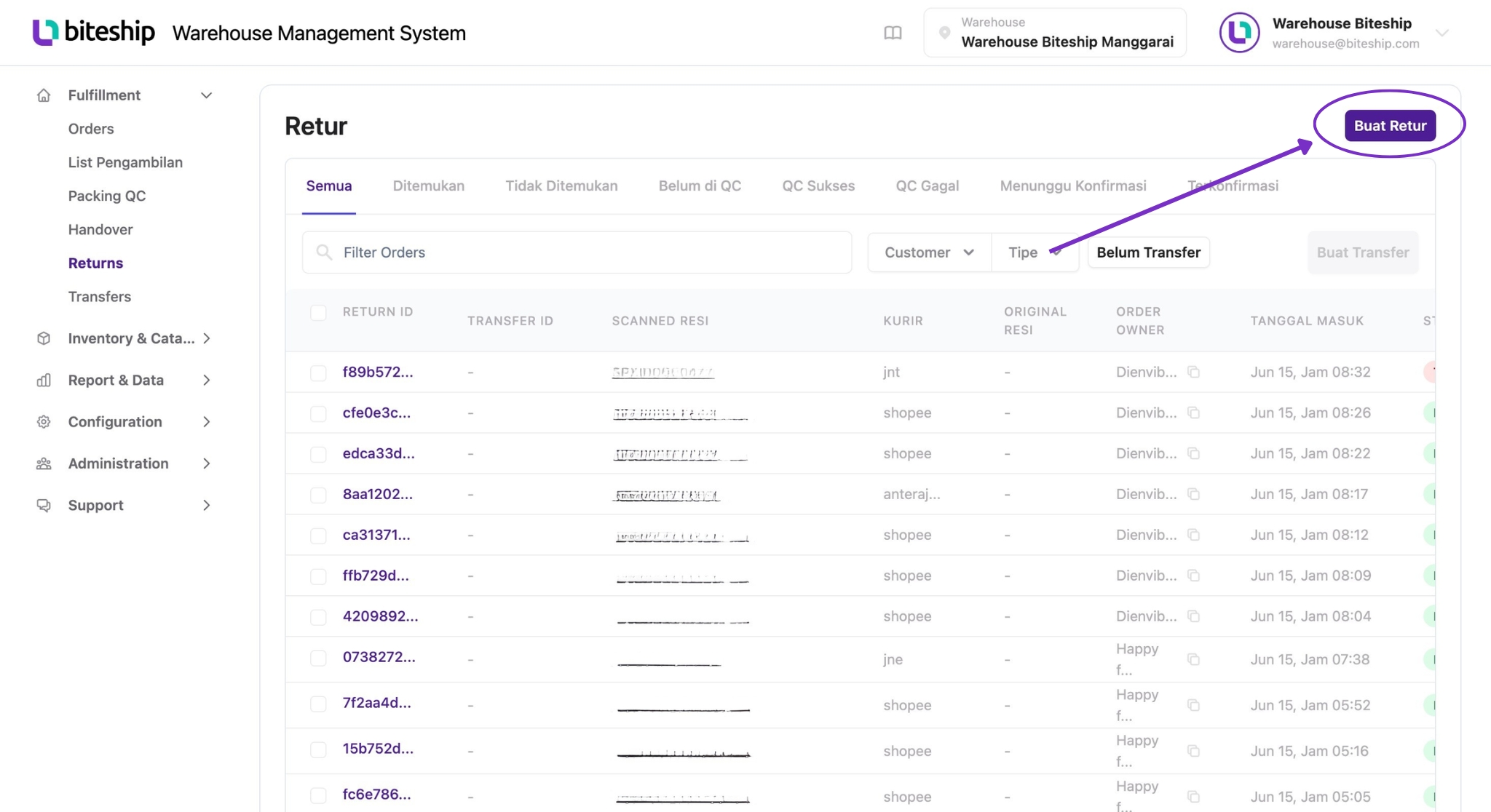The image size is (1491, 812).
Task: Click the Buat Transfer button
Action: tap(1363, 252)
